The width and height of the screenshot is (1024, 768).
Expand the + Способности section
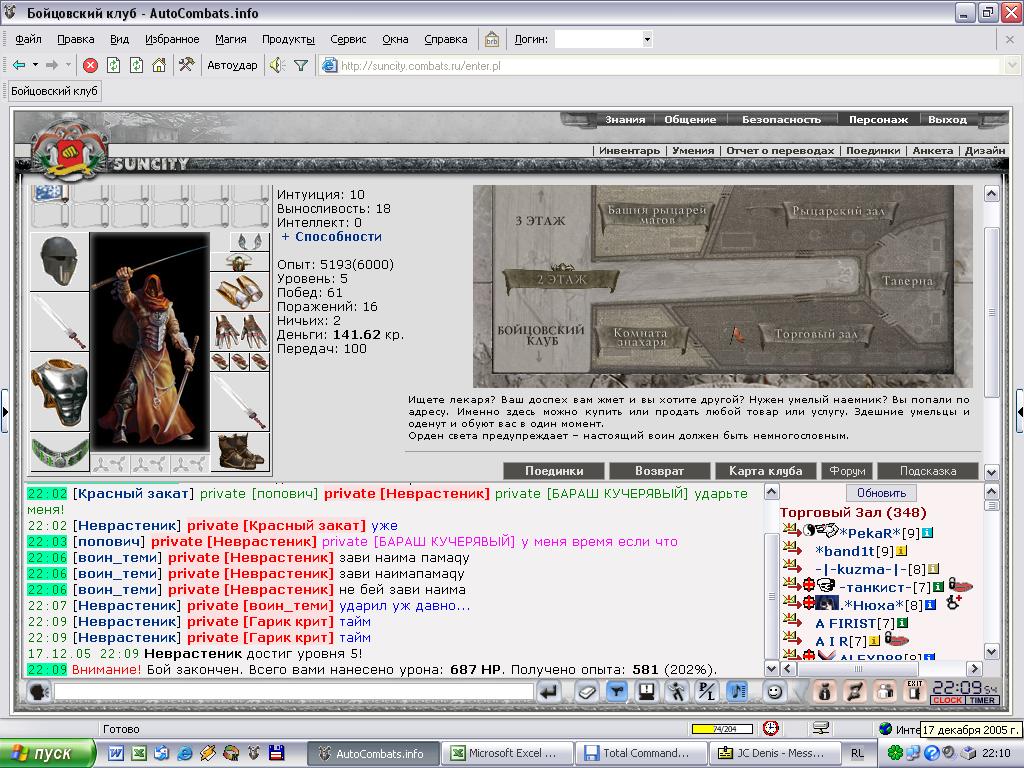tap(331, 236)
